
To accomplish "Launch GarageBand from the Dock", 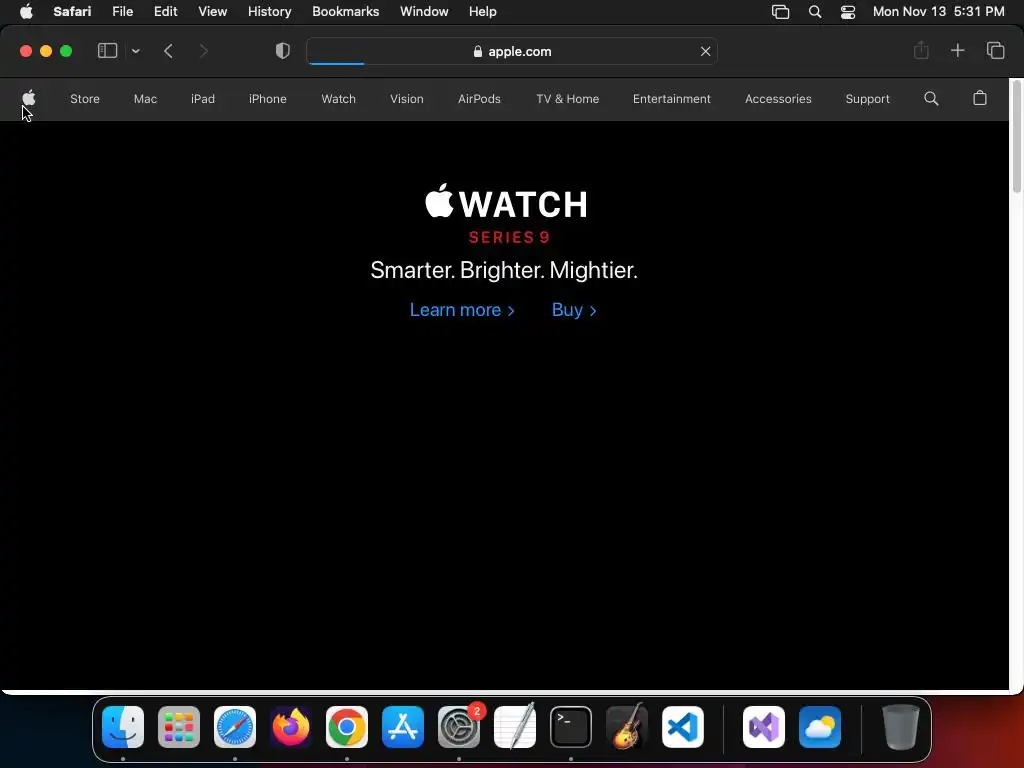I will 627,727.
